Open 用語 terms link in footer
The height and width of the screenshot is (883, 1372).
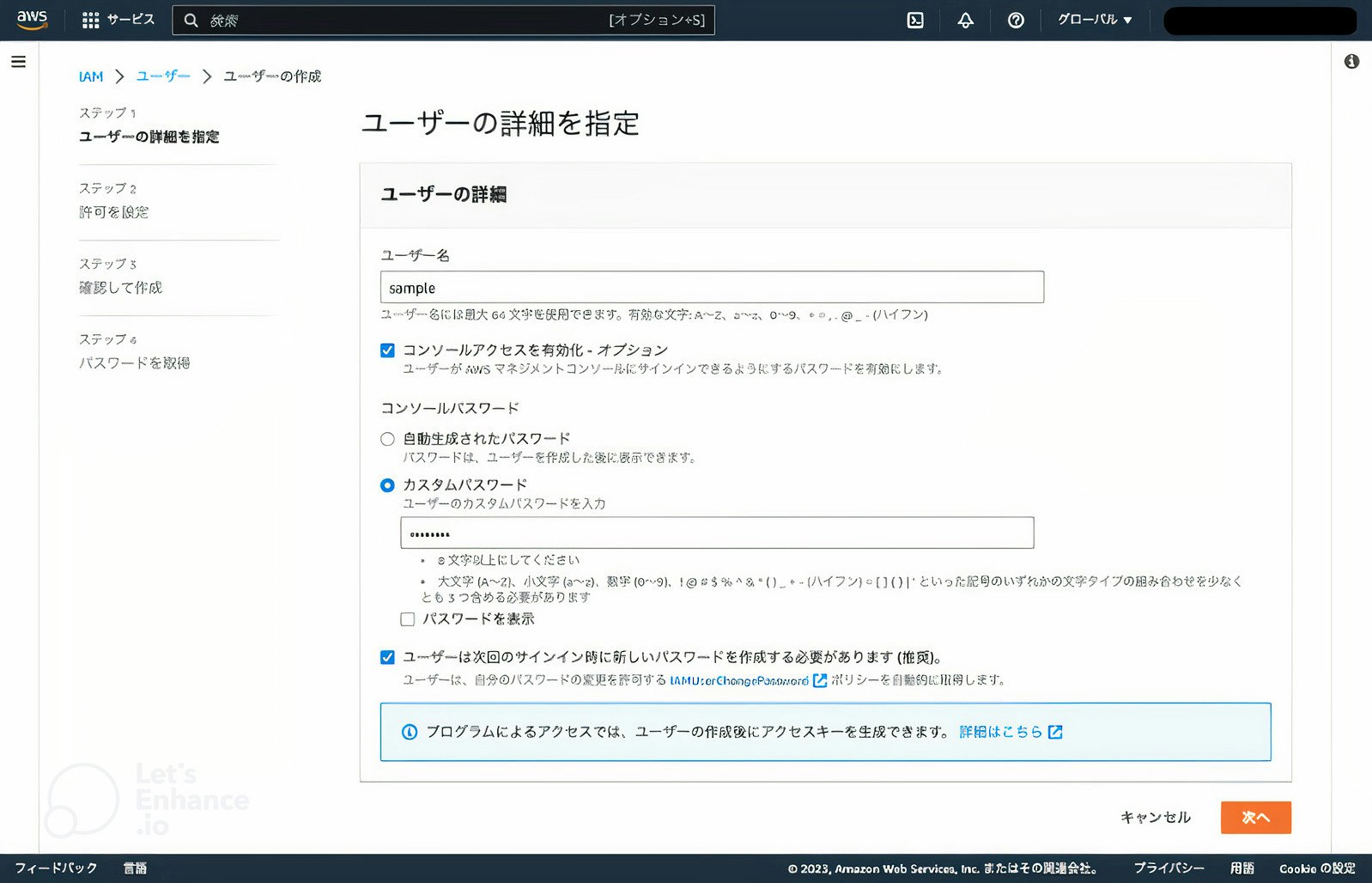point(1241,868)
